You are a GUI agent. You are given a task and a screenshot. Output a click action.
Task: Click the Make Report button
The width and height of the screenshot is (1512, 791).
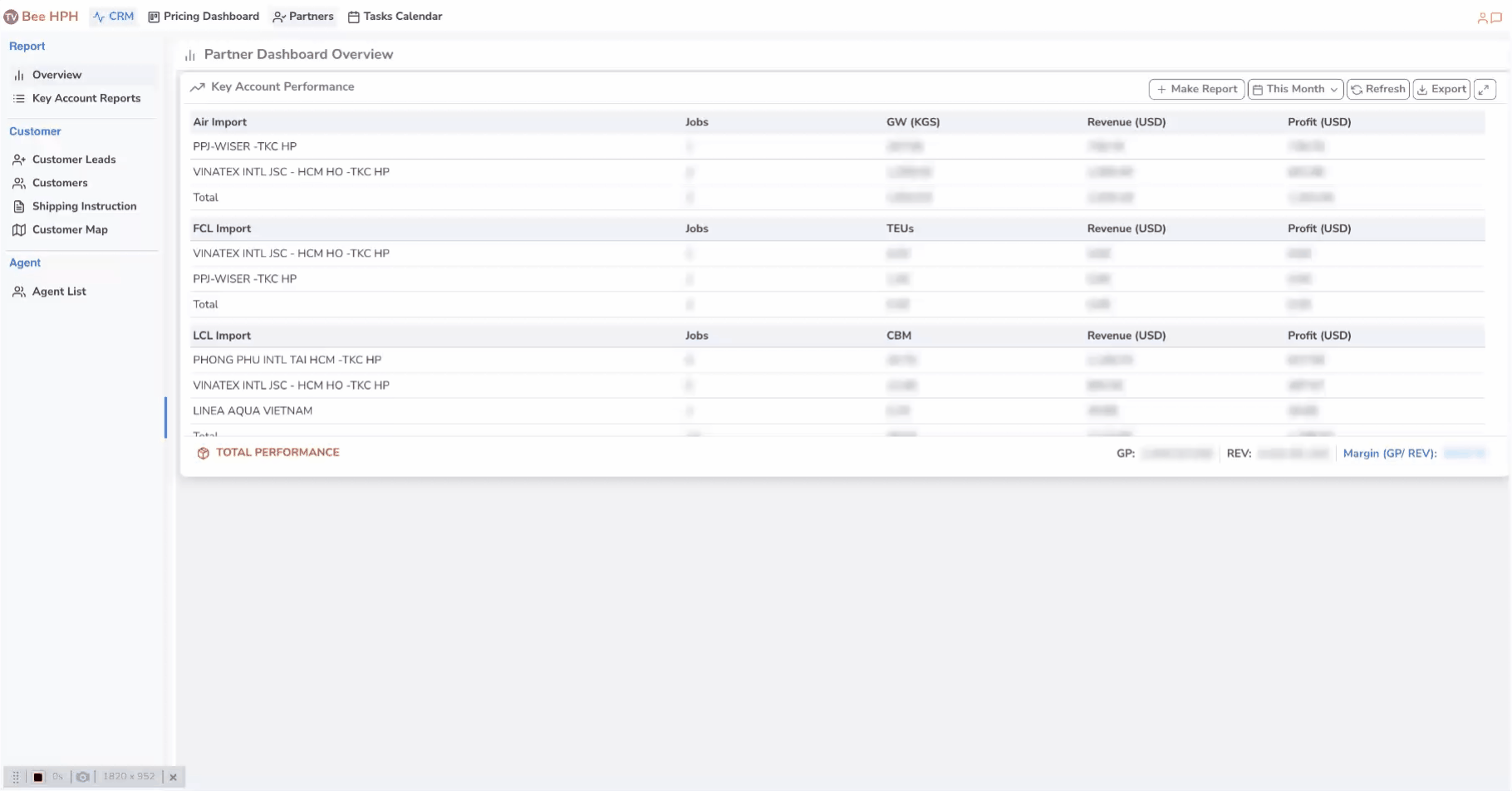pos(1196,89)
